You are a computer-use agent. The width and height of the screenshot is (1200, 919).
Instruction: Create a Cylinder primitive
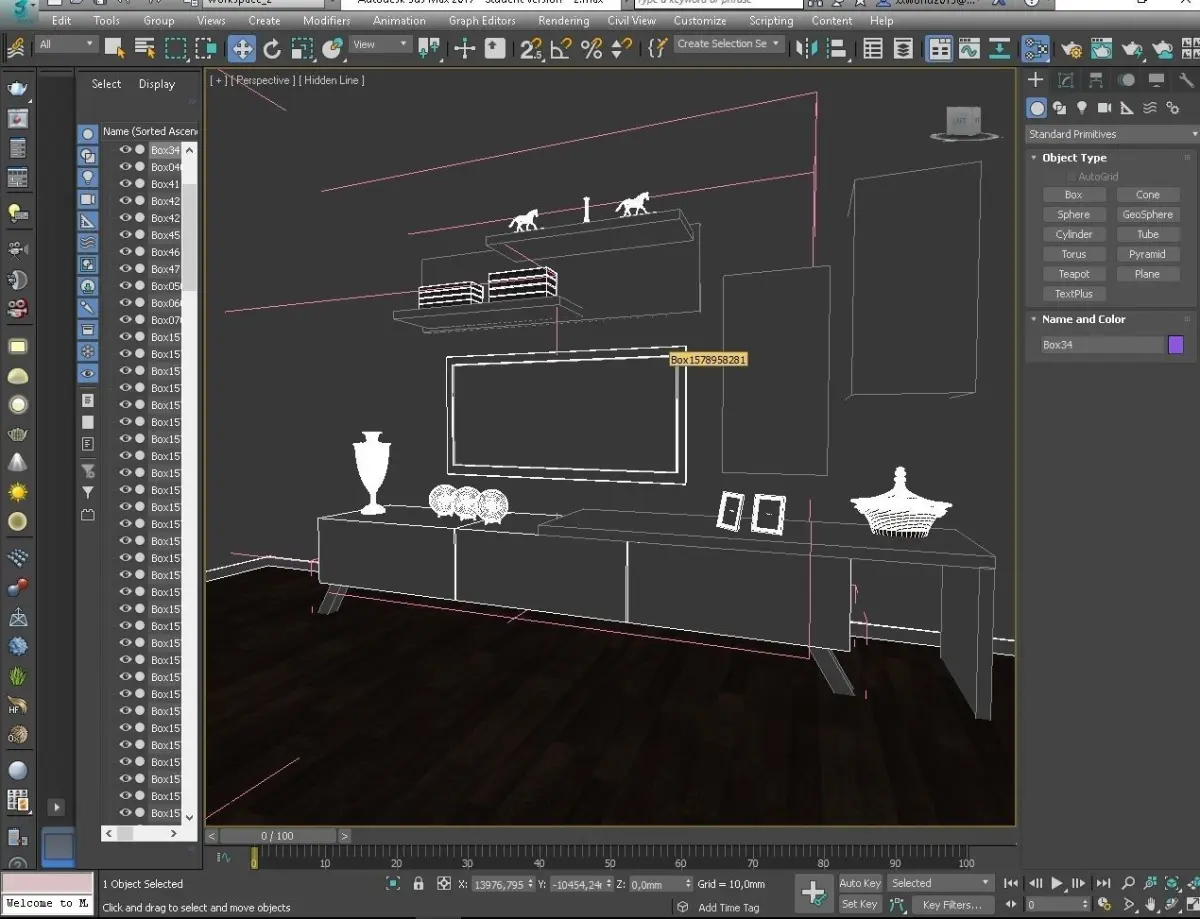pyautogui.click(x=1073, y=235)
